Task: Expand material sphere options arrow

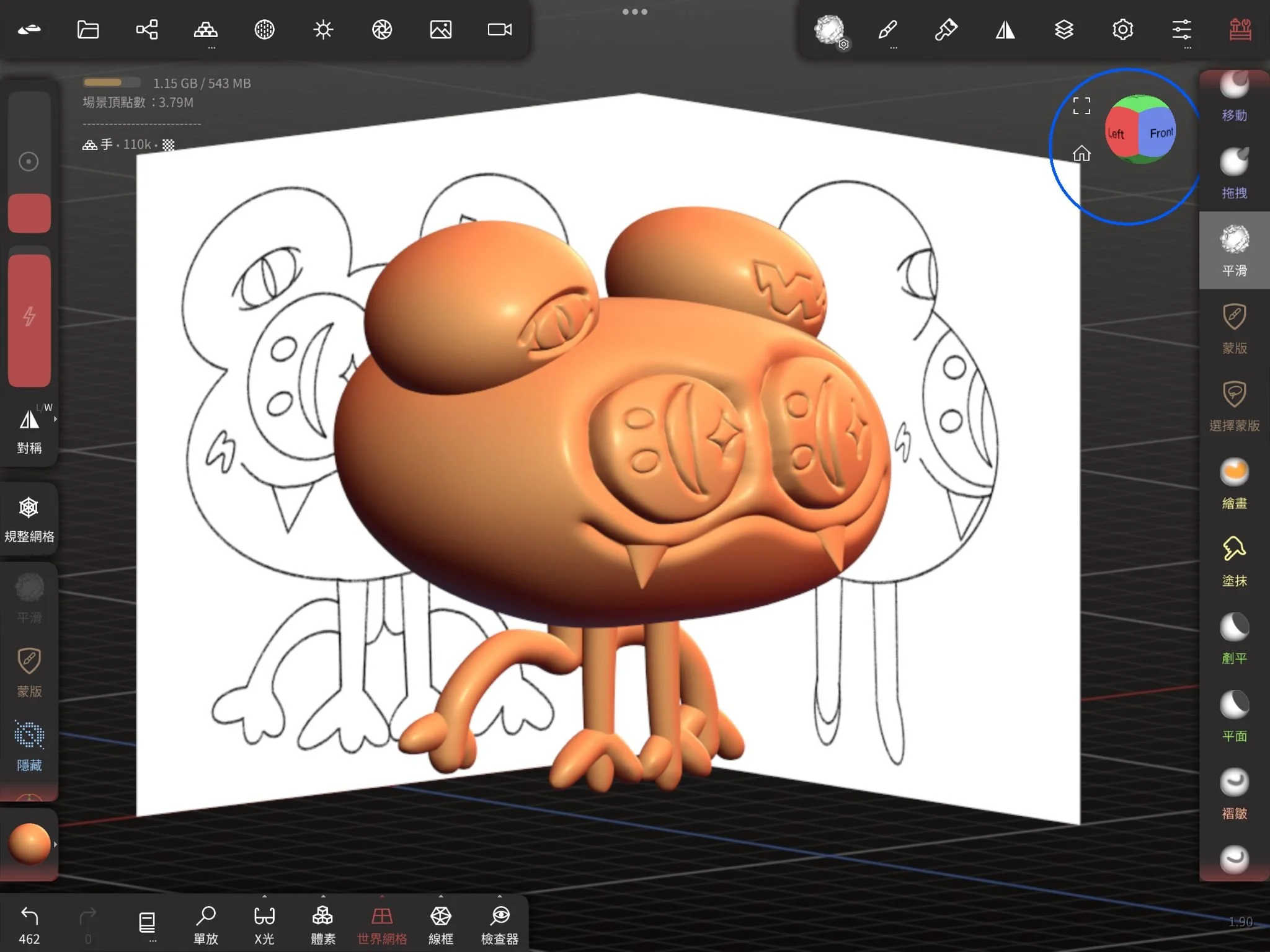Action: 56,844
